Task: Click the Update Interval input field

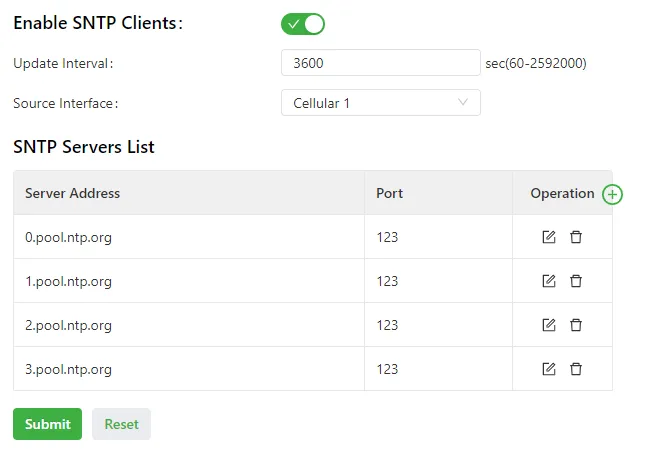Action: tap(381, 63)
